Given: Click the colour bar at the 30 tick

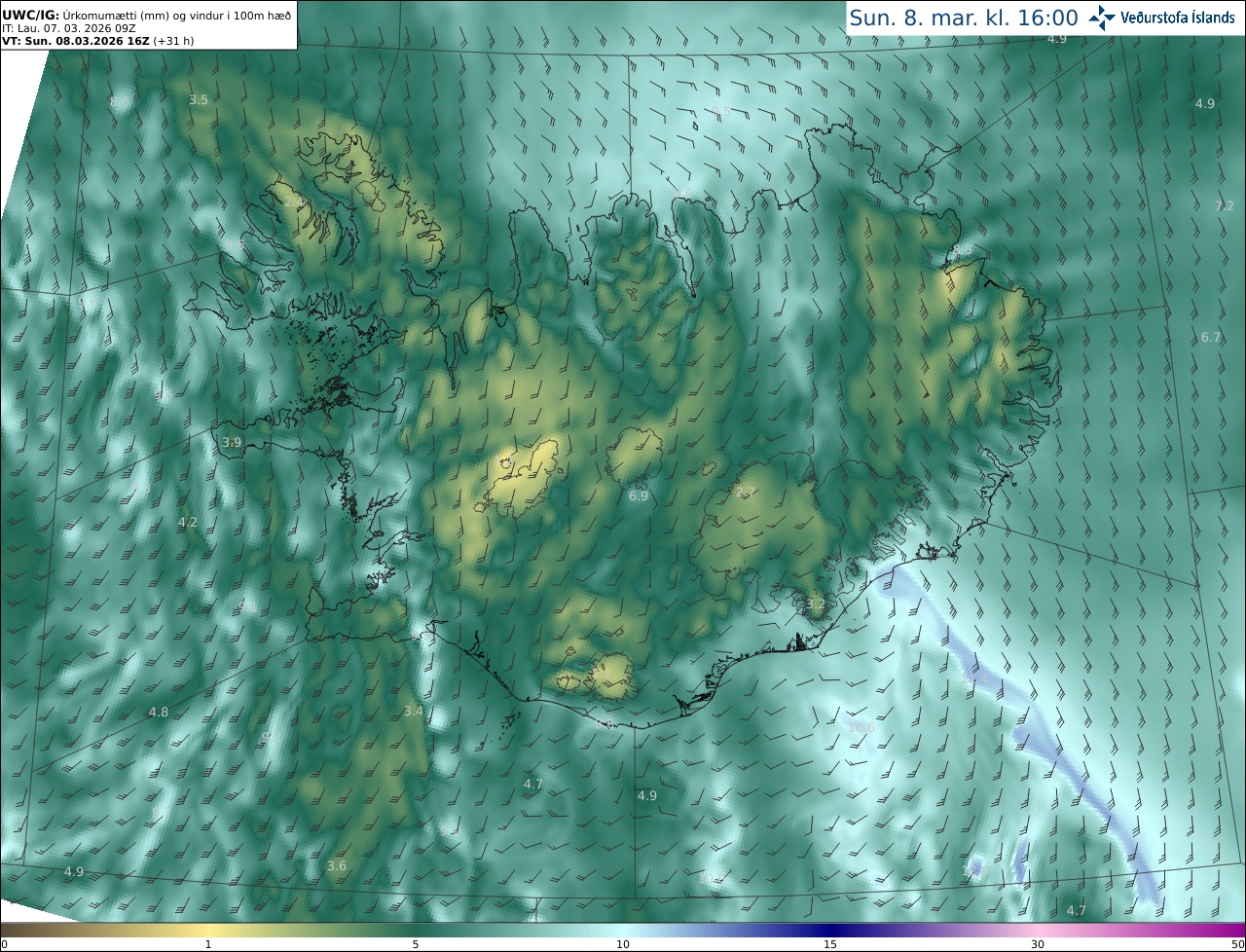Looking at the screenshot, I should (x=1038, y=931).
